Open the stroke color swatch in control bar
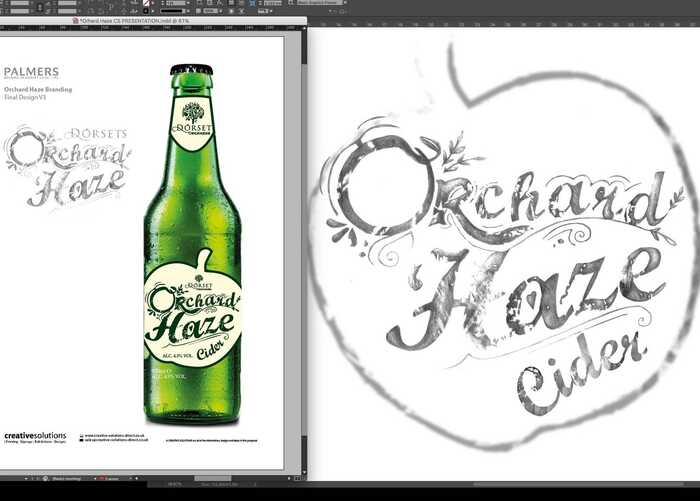The height and width of the screenshot is (501, 700). [x=146, y=11]
